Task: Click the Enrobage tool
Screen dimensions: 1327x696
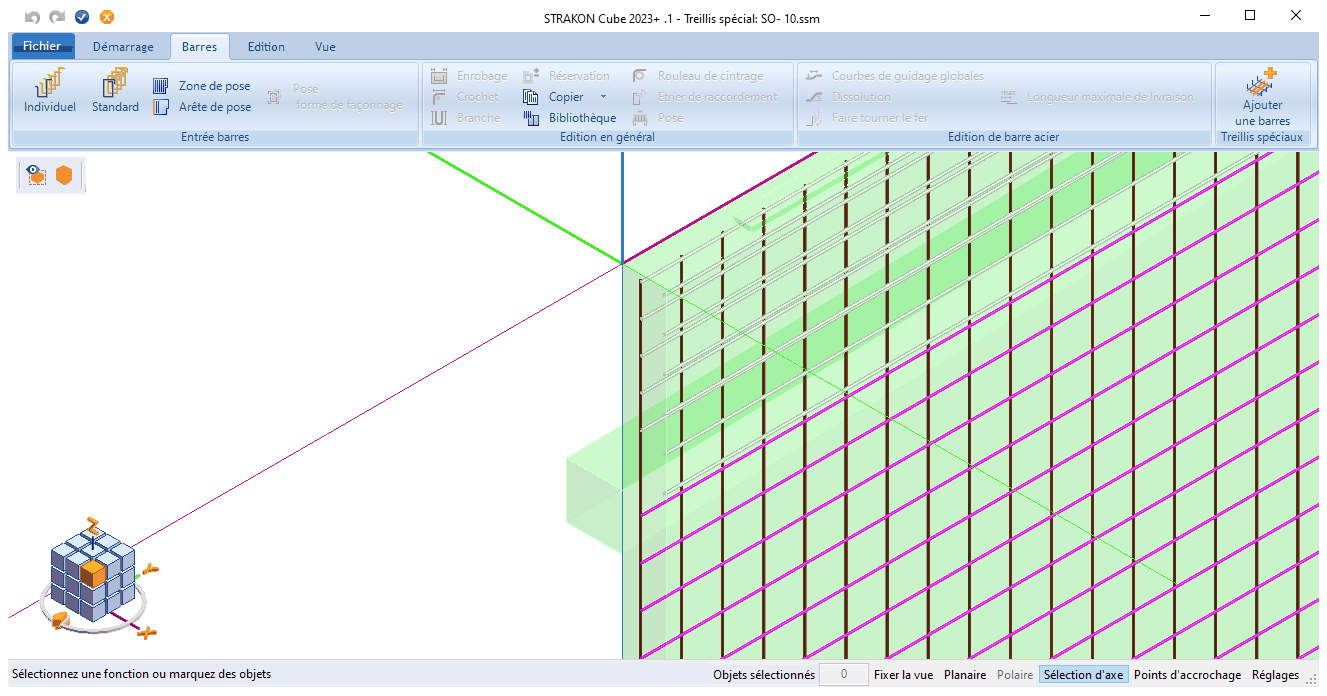Action: 469,76
